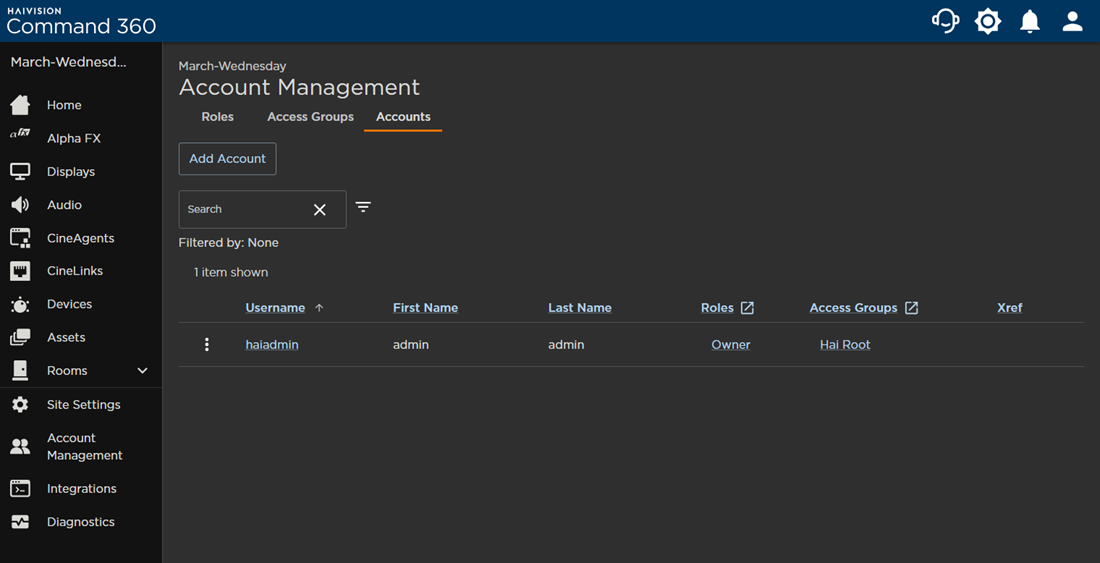Viewport: 1100px width, 563px height.
Task: Switch to the Access Groups tab
Action: (310, 117)
